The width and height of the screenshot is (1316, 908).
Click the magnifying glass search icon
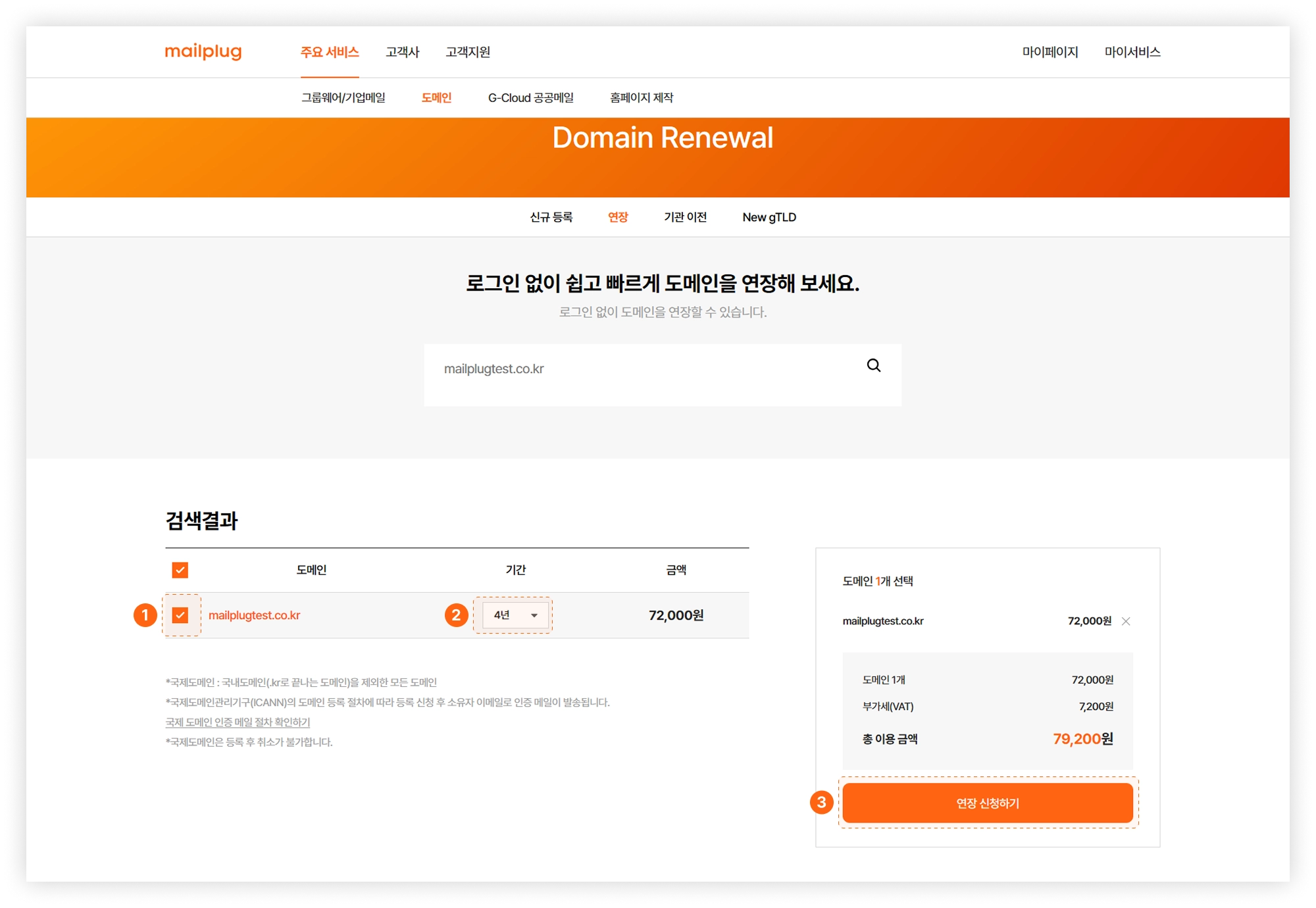873,366
